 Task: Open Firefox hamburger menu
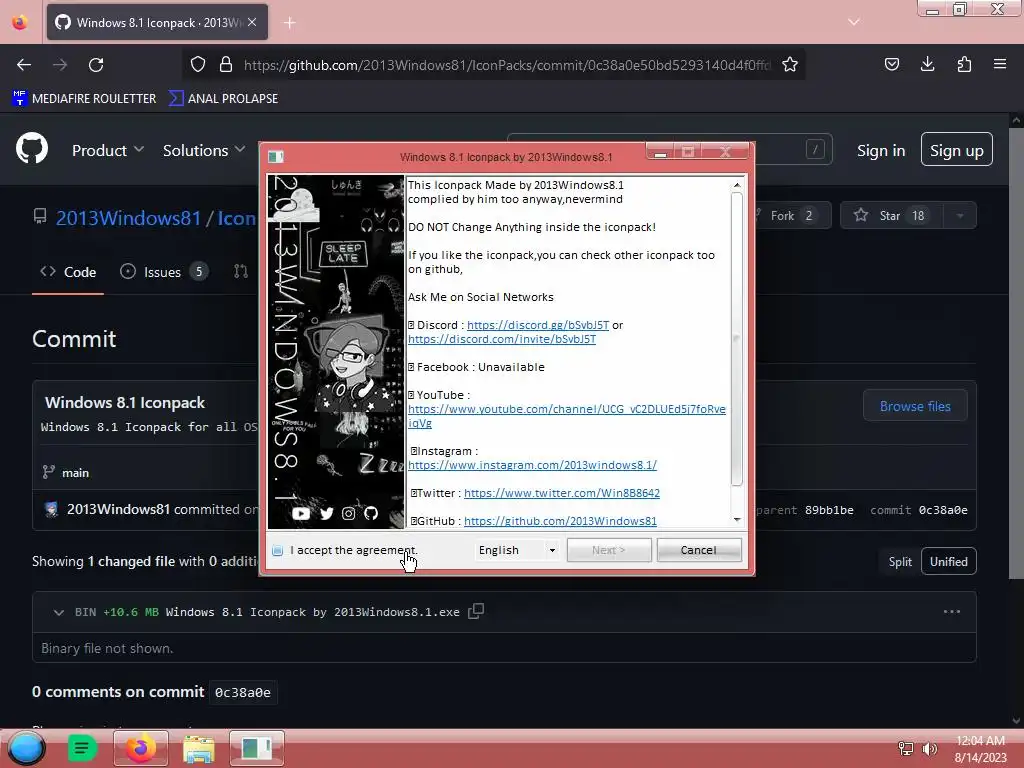click(1000, 64)
